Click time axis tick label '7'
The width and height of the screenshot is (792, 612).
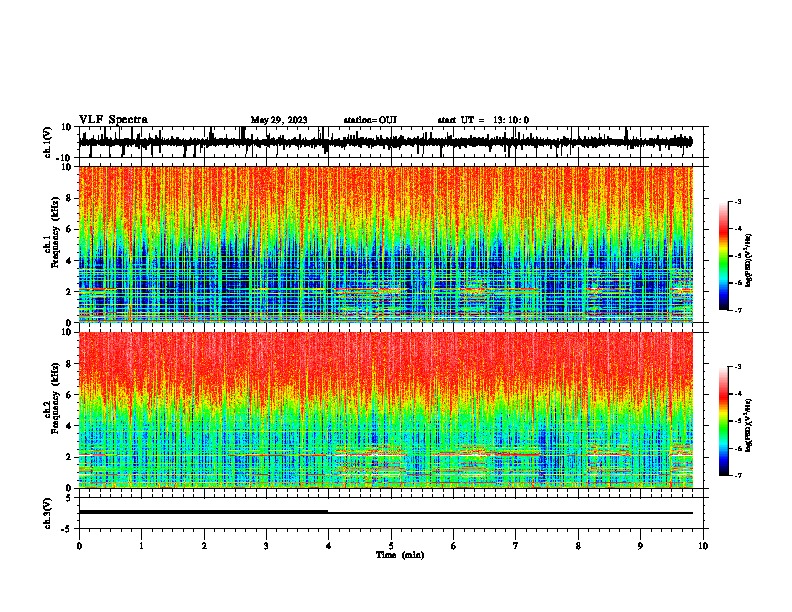pyautogui.click(x=516, y=546)
